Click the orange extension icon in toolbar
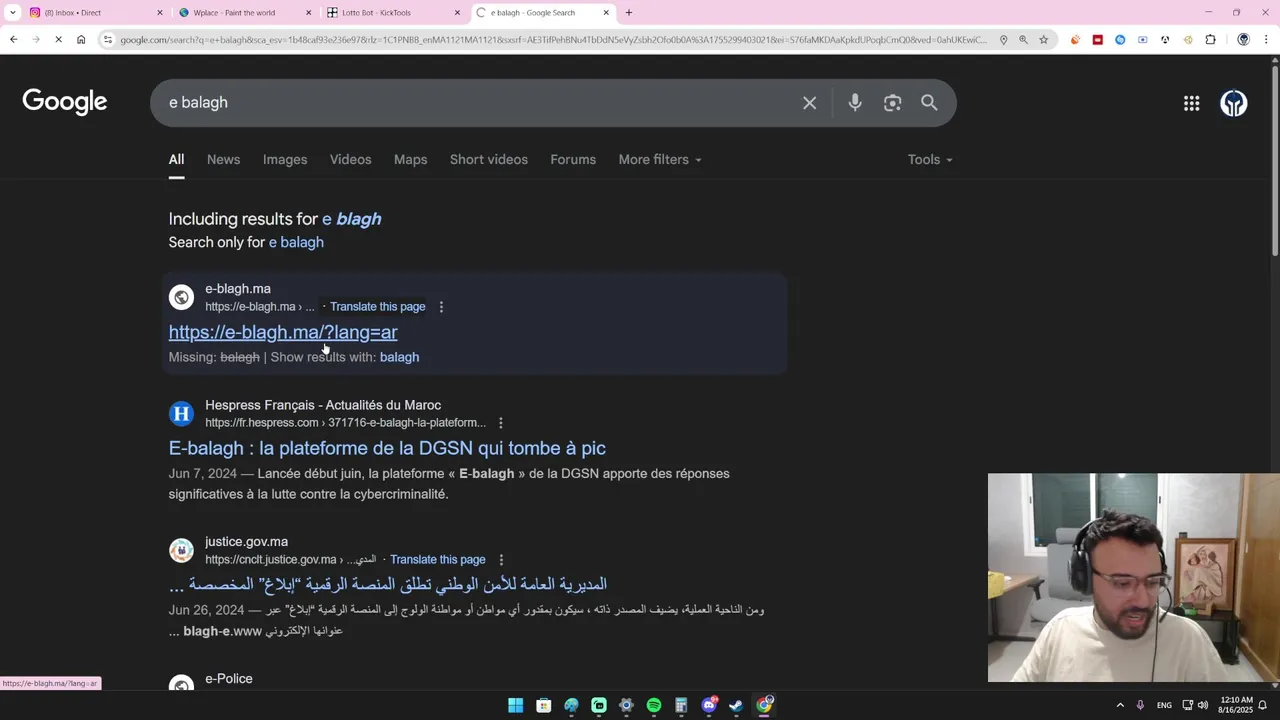Image resolution: width=1280 pixels, height=720 pixels. tap(1075, 40)
